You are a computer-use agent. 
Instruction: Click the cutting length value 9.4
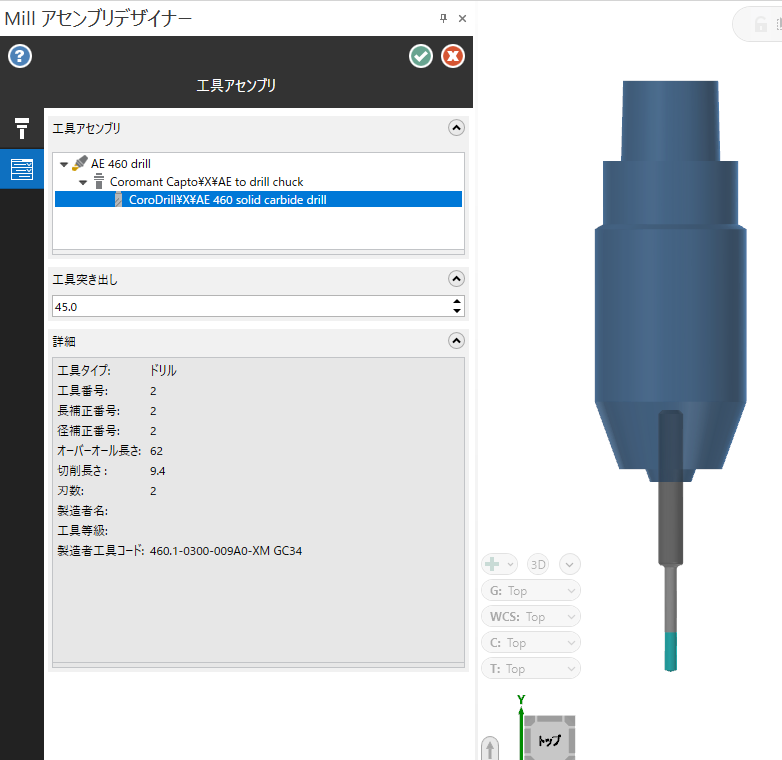coord(158,471)
